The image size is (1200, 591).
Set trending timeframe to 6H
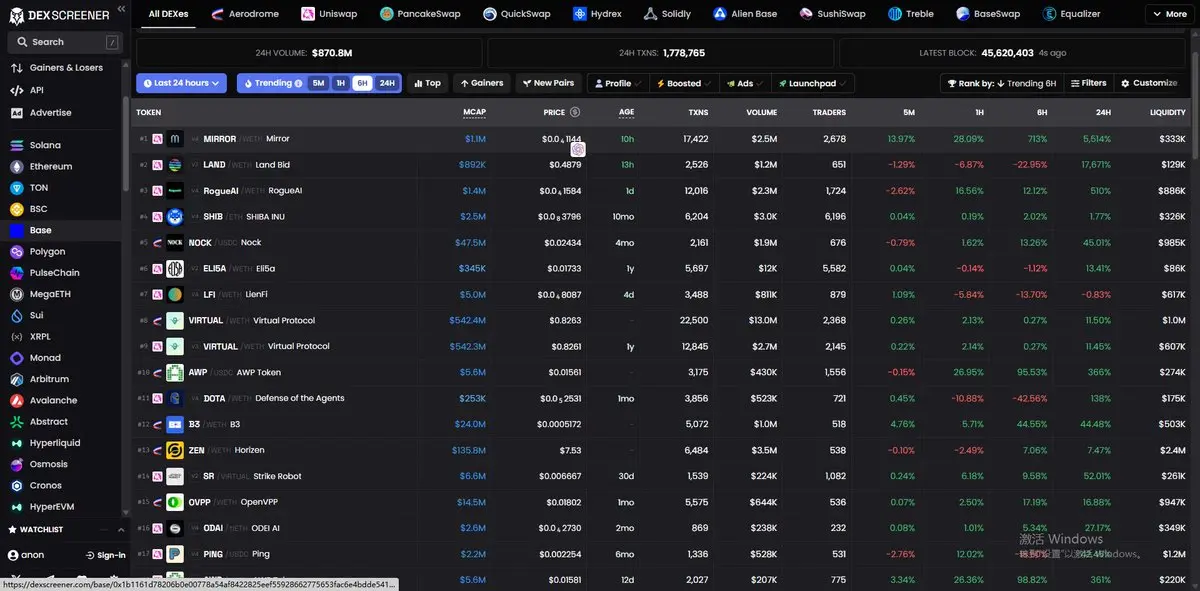(x=362, y=83)
